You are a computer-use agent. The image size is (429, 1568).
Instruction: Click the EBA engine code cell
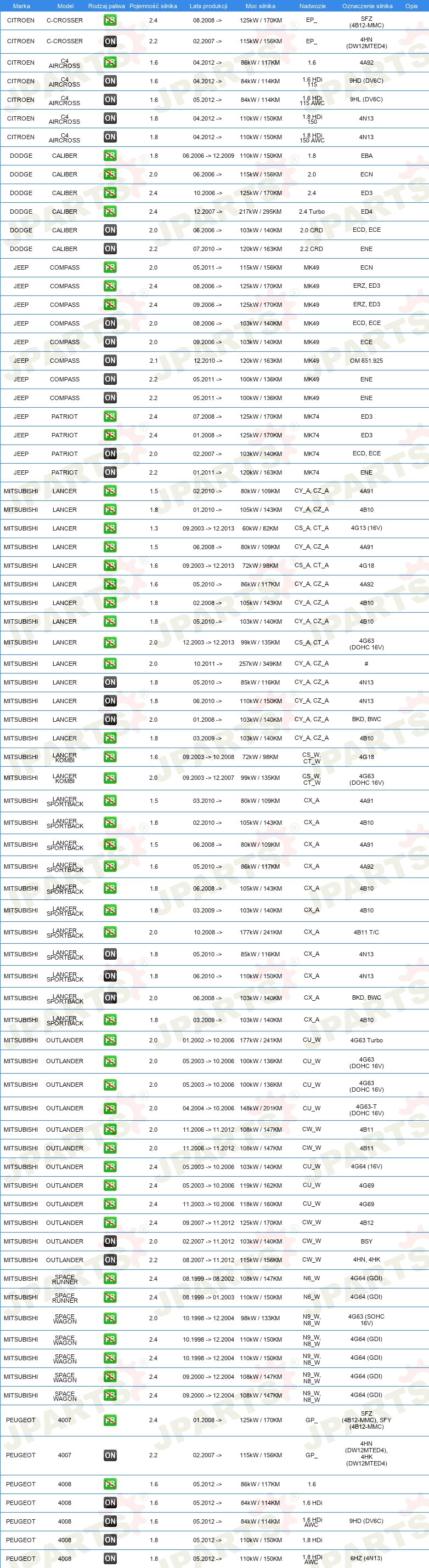[x=366, y=156]
